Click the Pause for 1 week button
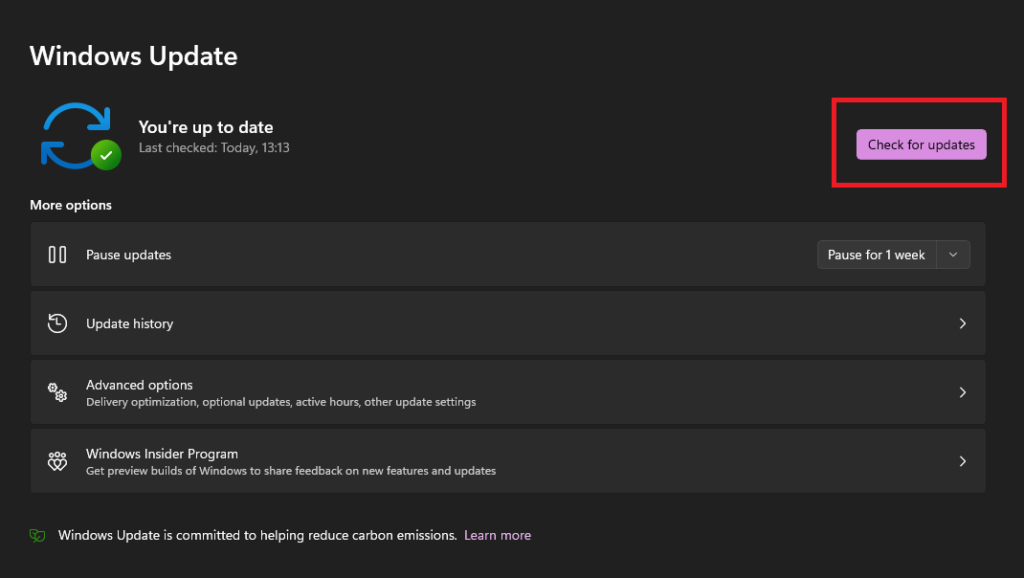This screenshot has height=578, width=1024. point(876,255)
